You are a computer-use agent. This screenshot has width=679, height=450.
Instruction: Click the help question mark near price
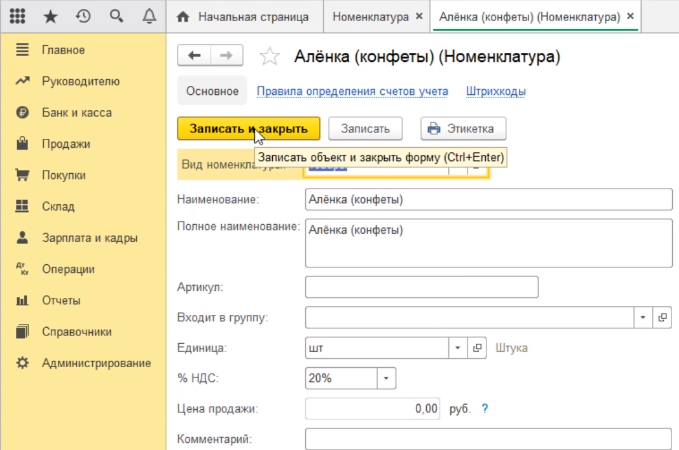[485, 408]
